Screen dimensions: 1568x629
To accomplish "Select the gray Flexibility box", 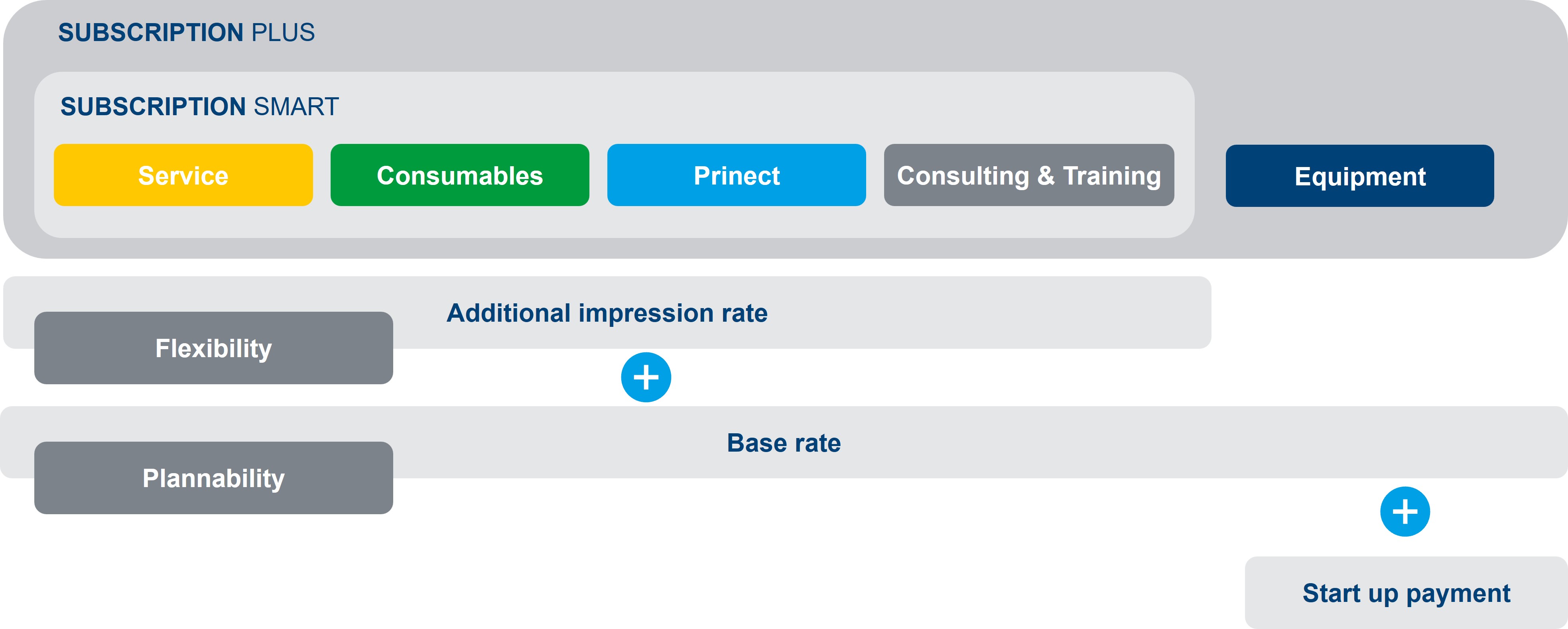I will (214, 348).
